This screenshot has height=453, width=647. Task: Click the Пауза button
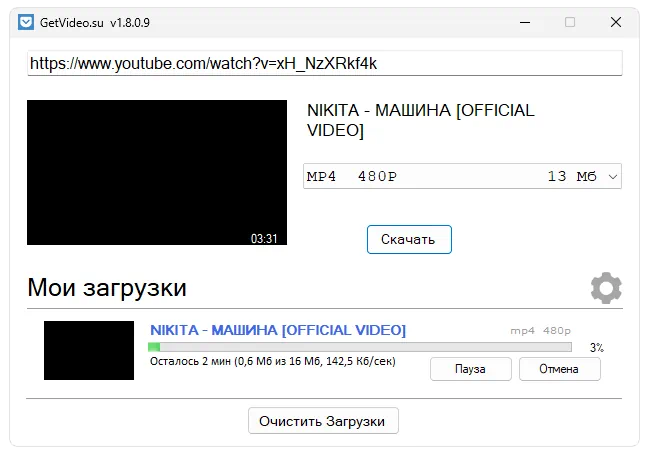pos(471,369)
